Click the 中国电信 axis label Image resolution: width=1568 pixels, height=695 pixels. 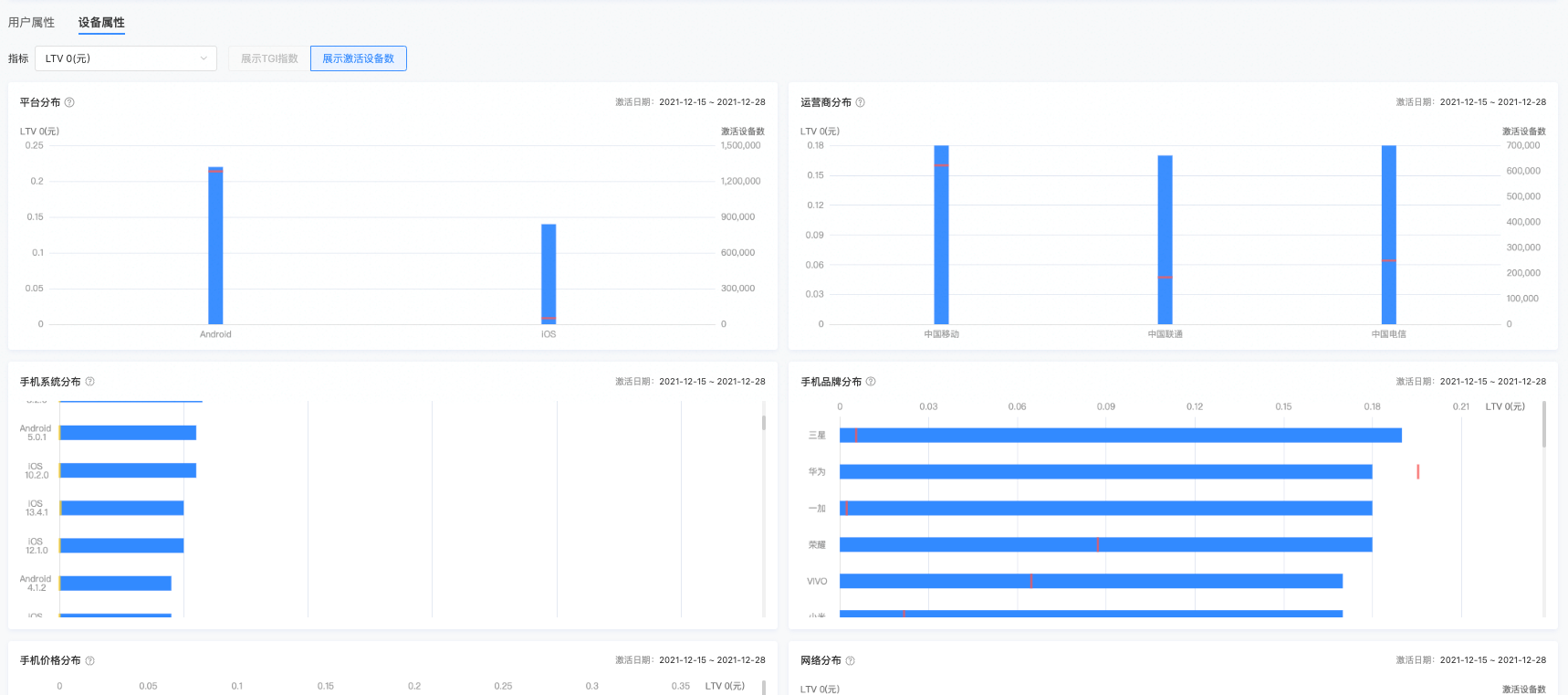pos(1389,334)
